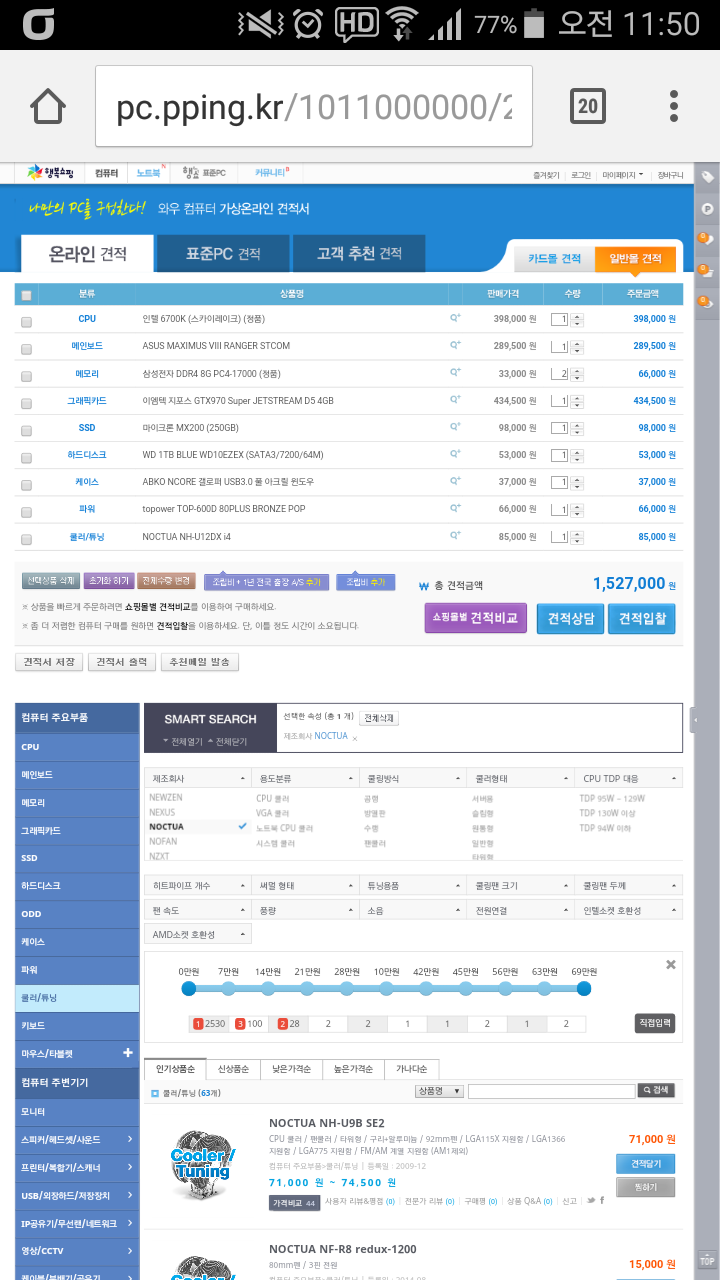Click the 69만원 endpoint on price slider
The image size is (720, 1280).
tap(584, 989)
